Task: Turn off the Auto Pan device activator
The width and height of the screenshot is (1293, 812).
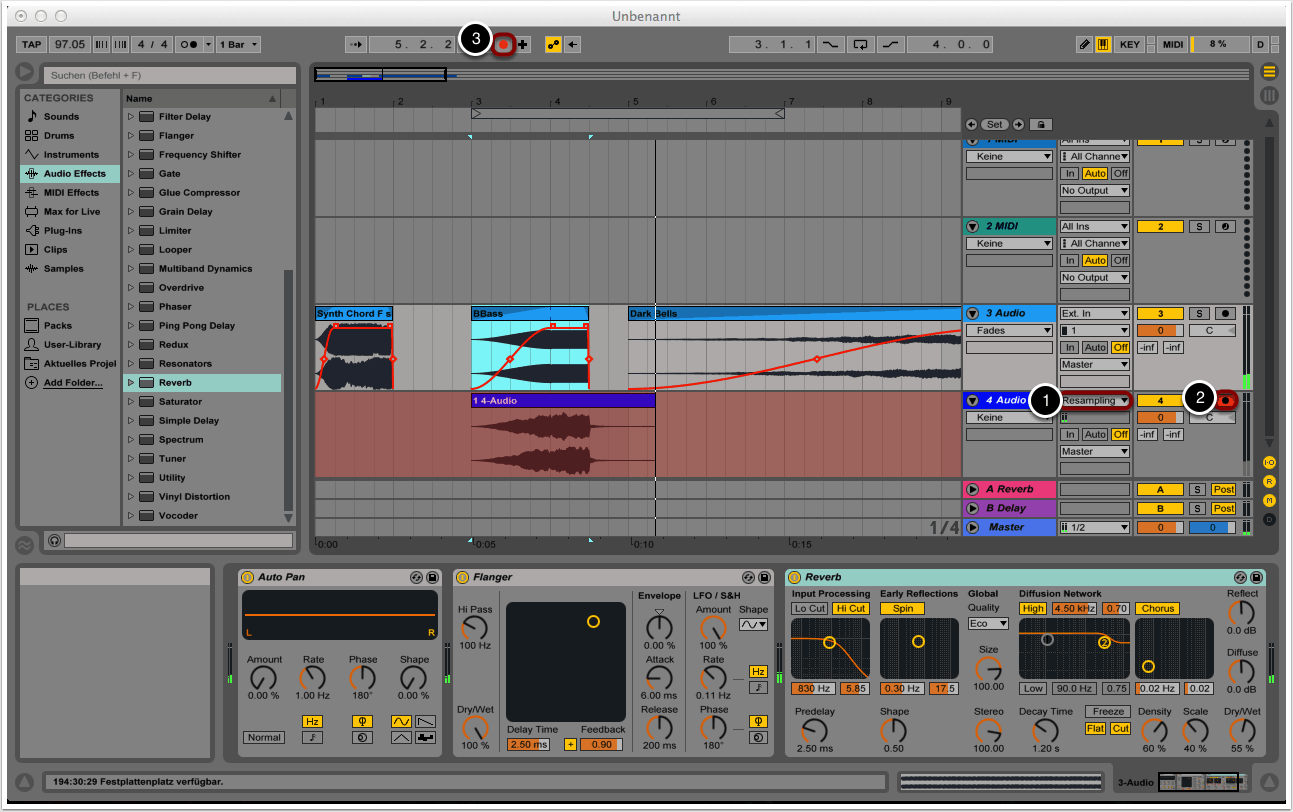Action: coord(247,577)
